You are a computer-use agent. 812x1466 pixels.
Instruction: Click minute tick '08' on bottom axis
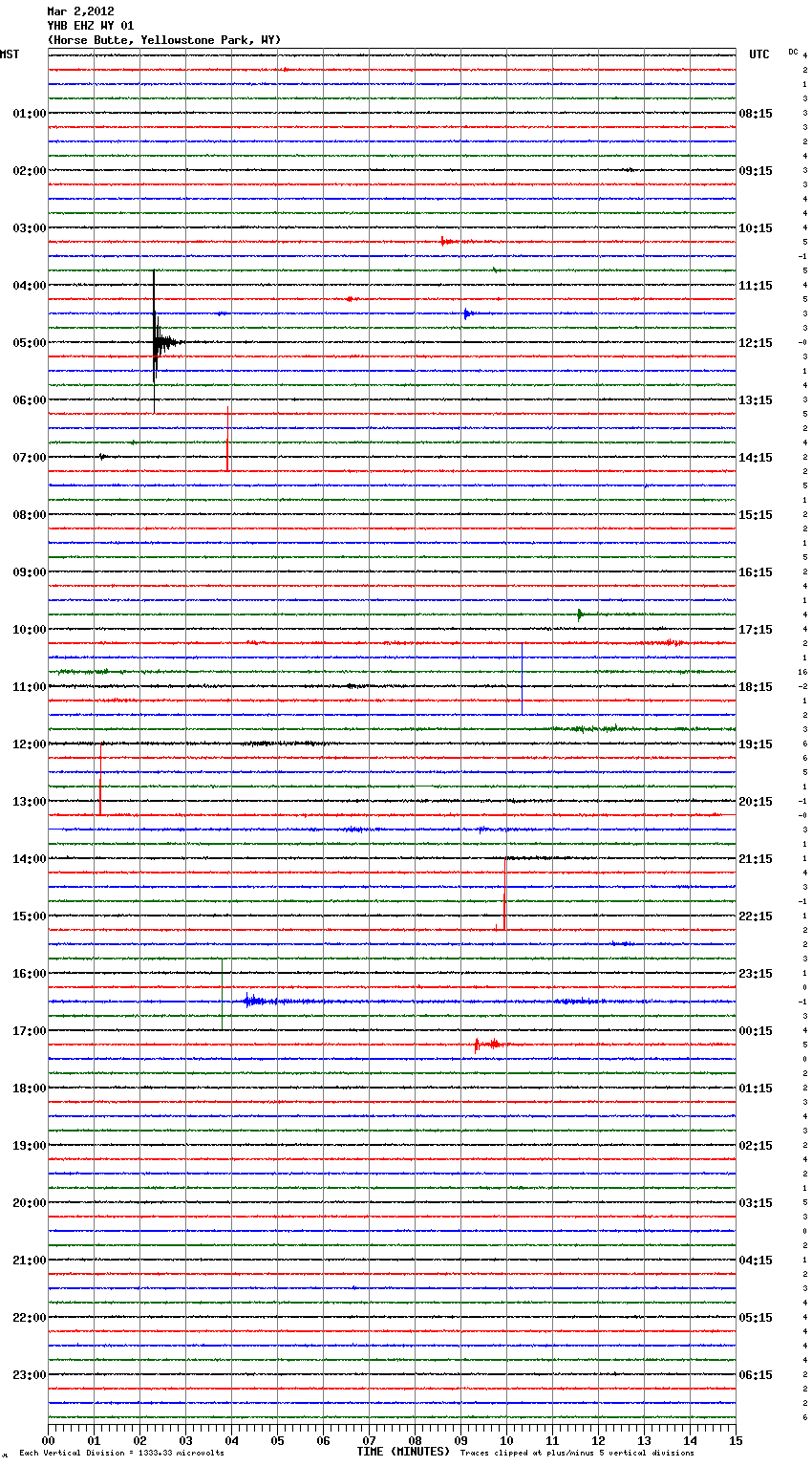pos(416,1440)
